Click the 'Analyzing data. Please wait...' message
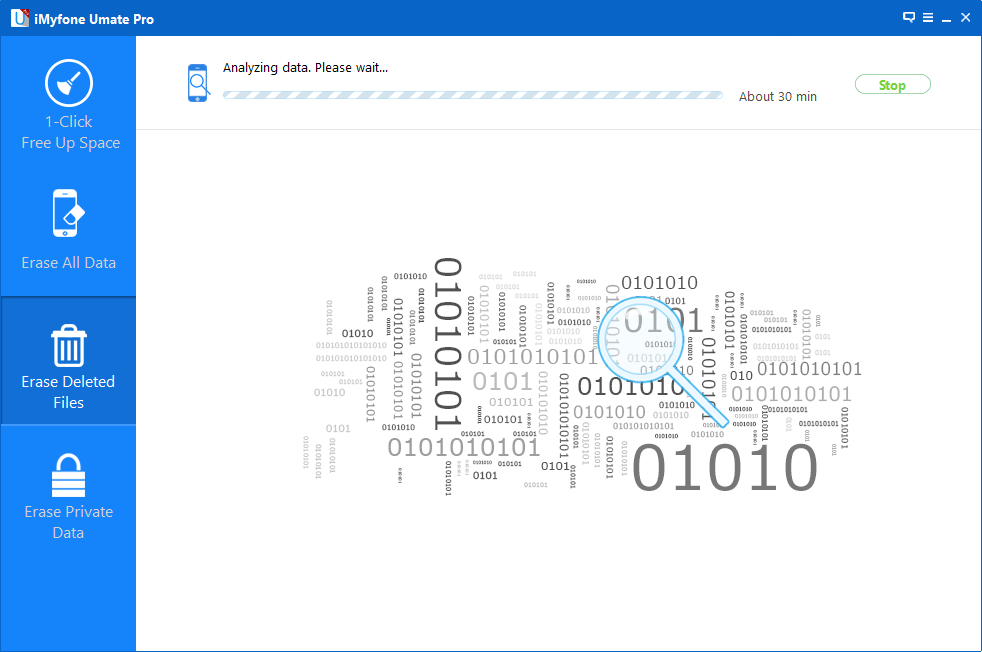The height and width of the screenshot is (652, 982). (x=306, y=68)
